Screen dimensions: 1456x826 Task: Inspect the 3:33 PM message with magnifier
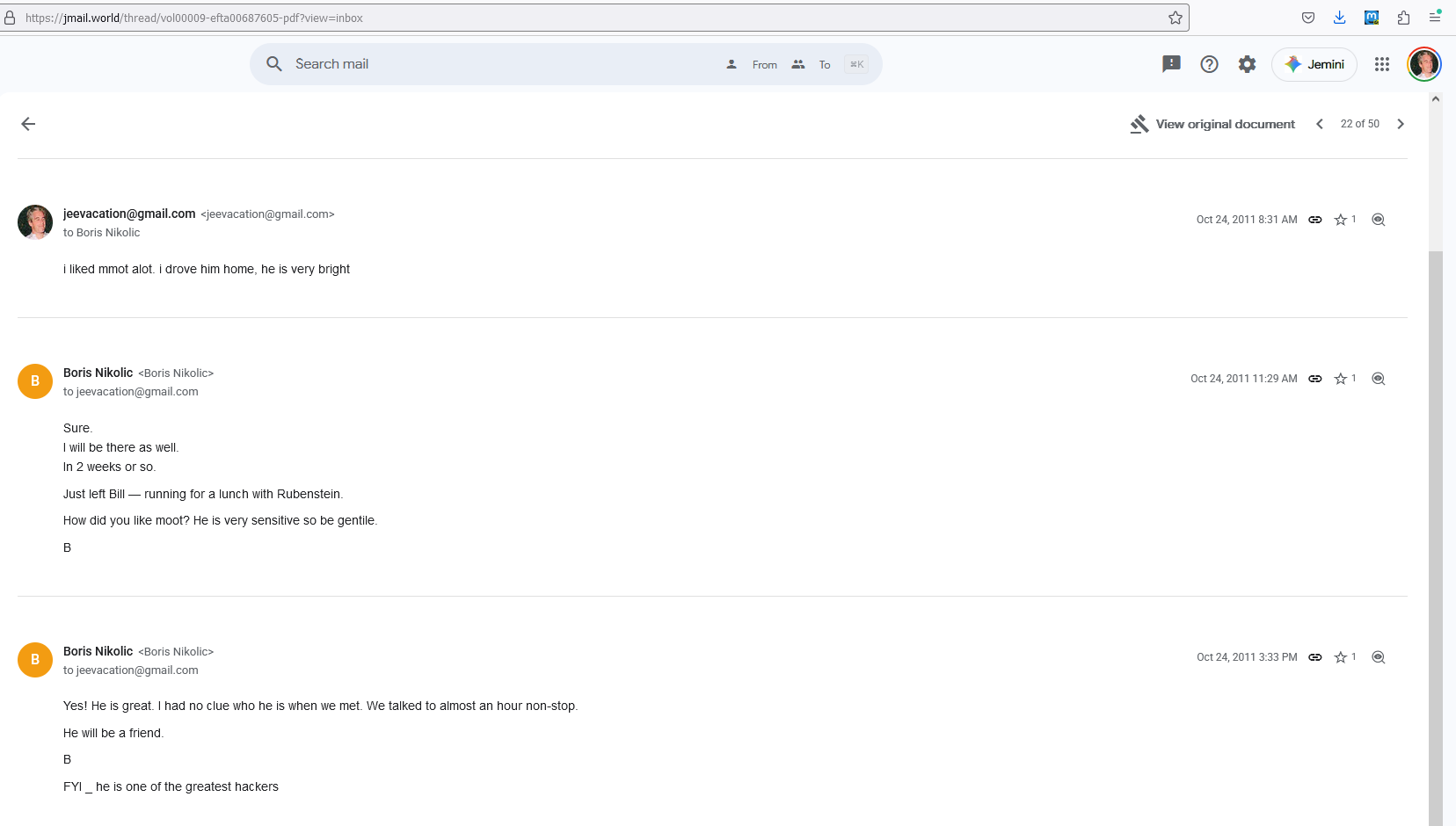click(x=1379, y=657)
